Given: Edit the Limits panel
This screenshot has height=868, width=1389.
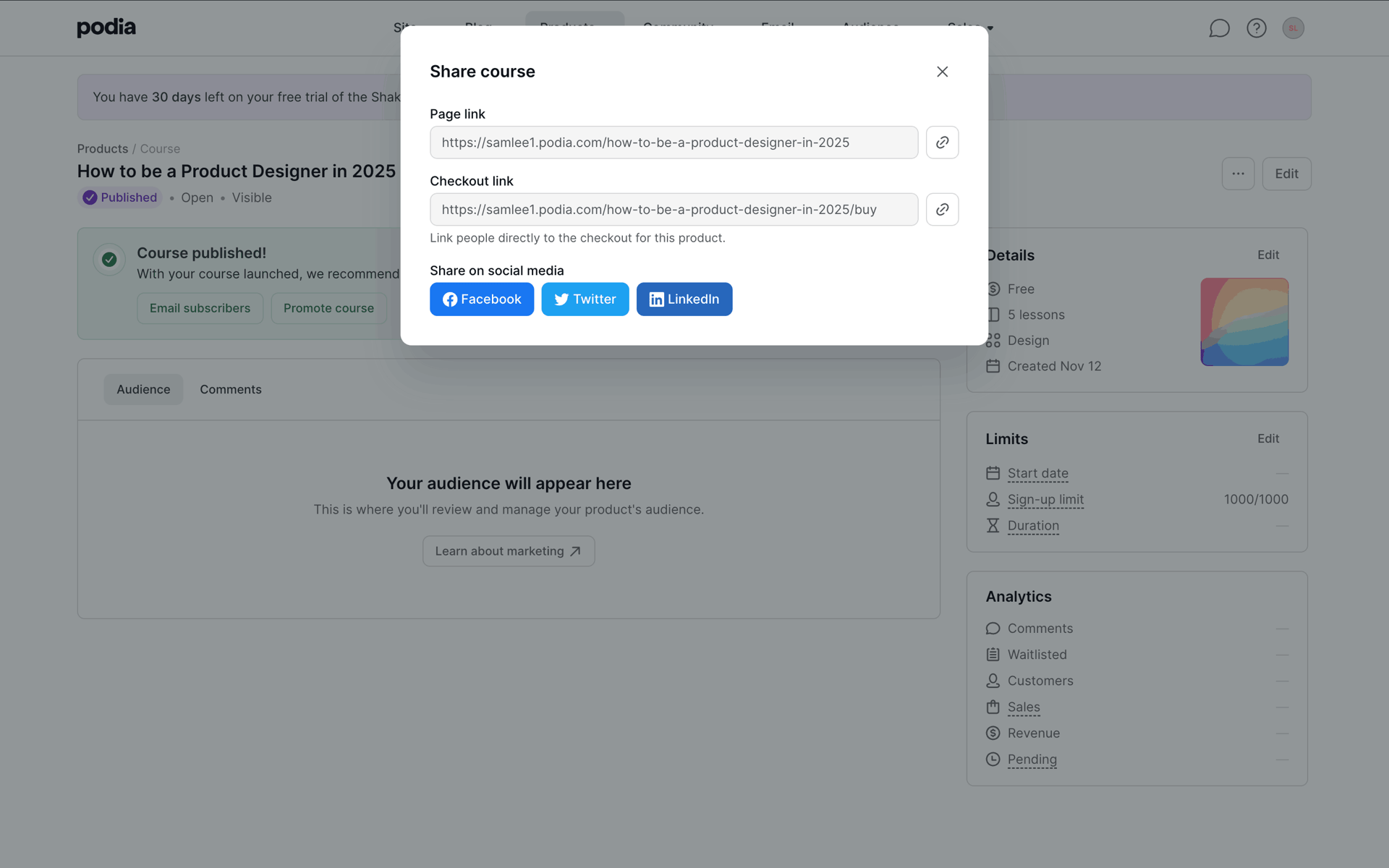Looking at the screenshot, I should pyautogui.click(x=1268, y=438).
